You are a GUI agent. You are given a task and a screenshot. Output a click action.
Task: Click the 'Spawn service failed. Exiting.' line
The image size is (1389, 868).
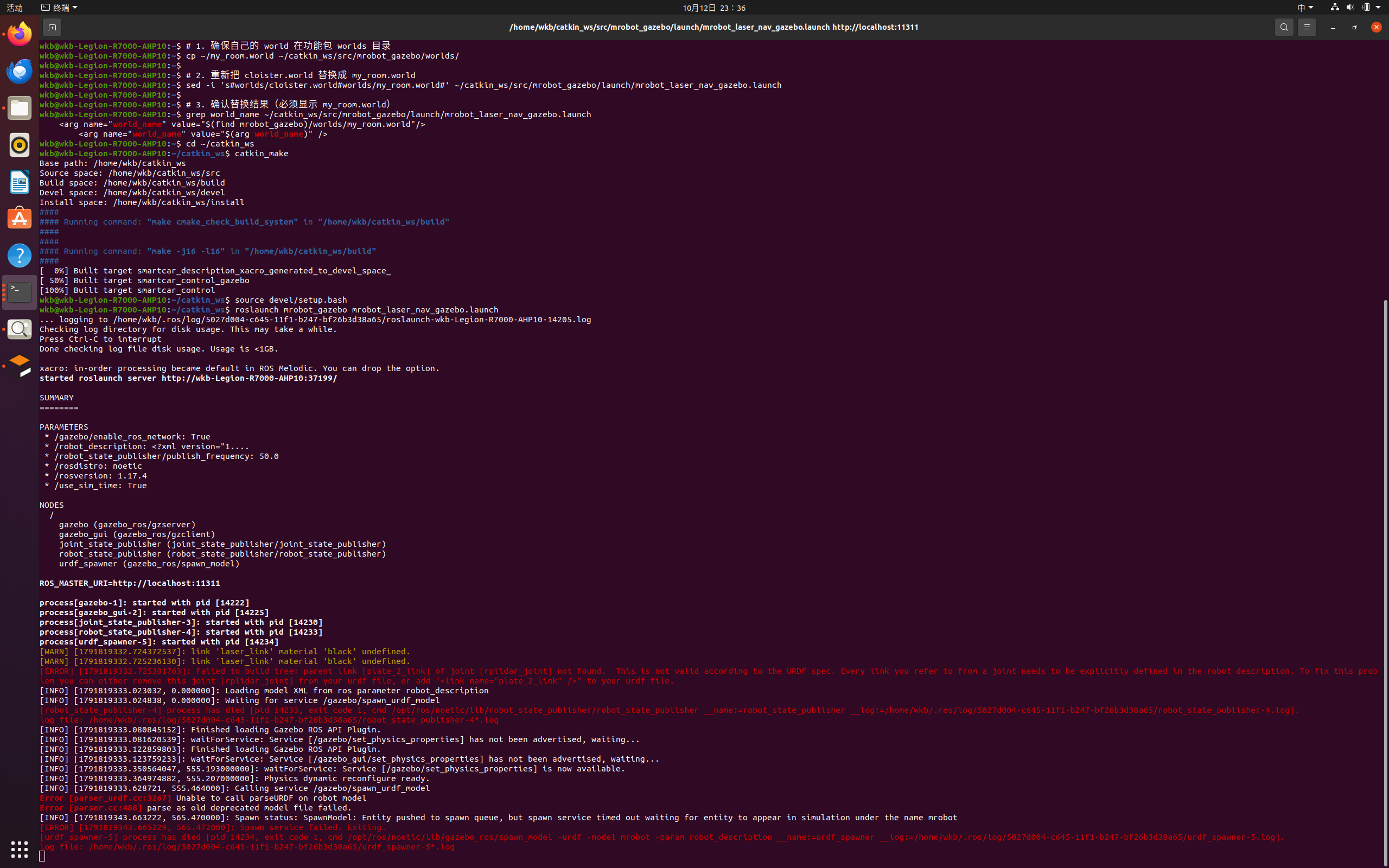212,827
